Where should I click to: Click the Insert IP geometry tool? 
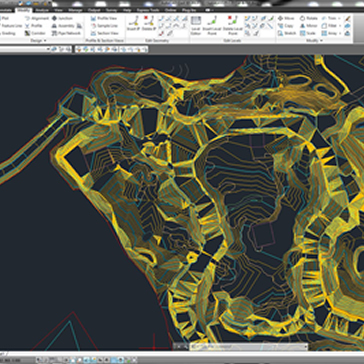click(x=134, y=24)
